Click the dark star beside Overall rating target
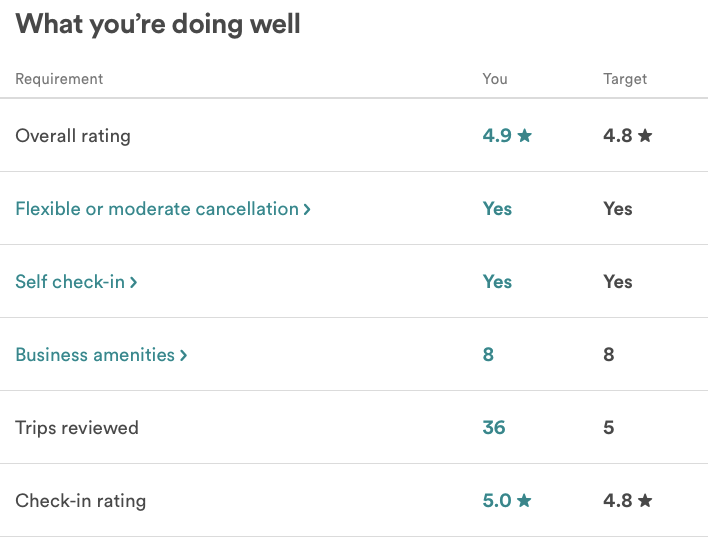This screenshot has width=728, height=549. click(645, 136)
